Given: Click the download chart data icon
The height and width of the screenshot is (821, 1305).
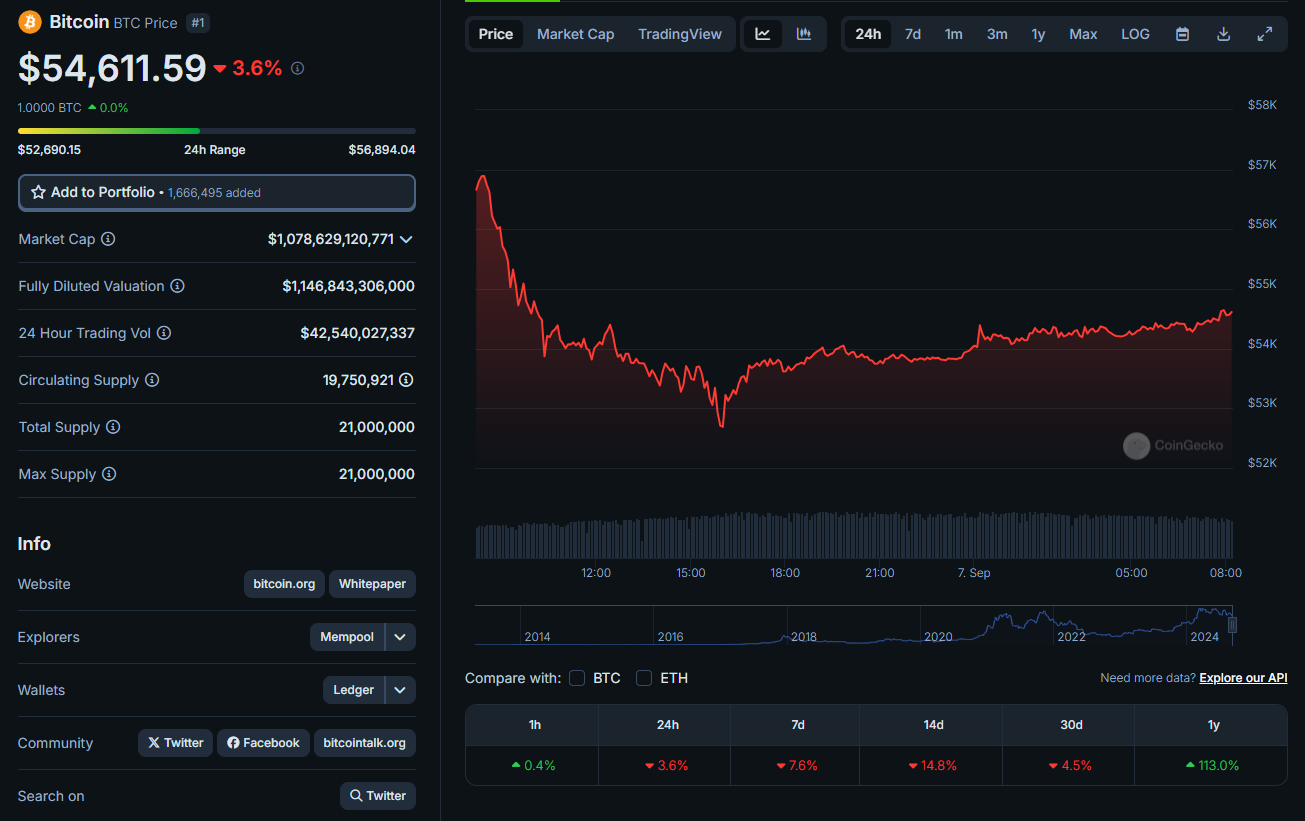Looking at the screenshot, I should click(x=1223, y=34).
